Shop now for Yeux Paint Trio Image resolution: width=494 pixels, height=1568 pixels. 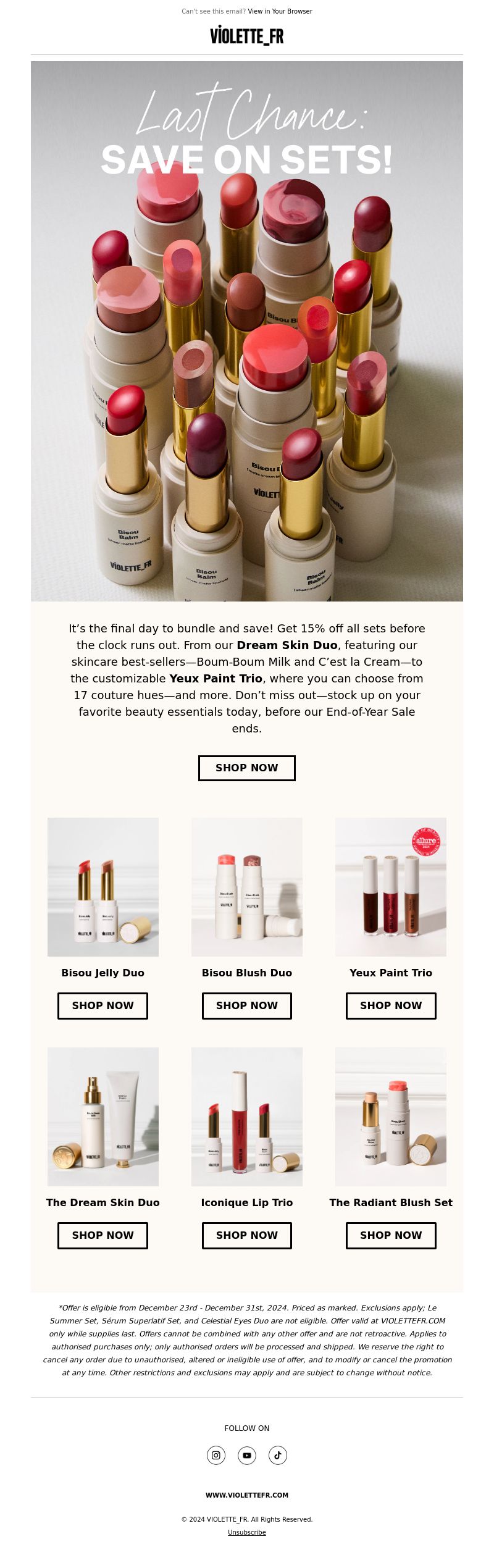[391, 1005]
